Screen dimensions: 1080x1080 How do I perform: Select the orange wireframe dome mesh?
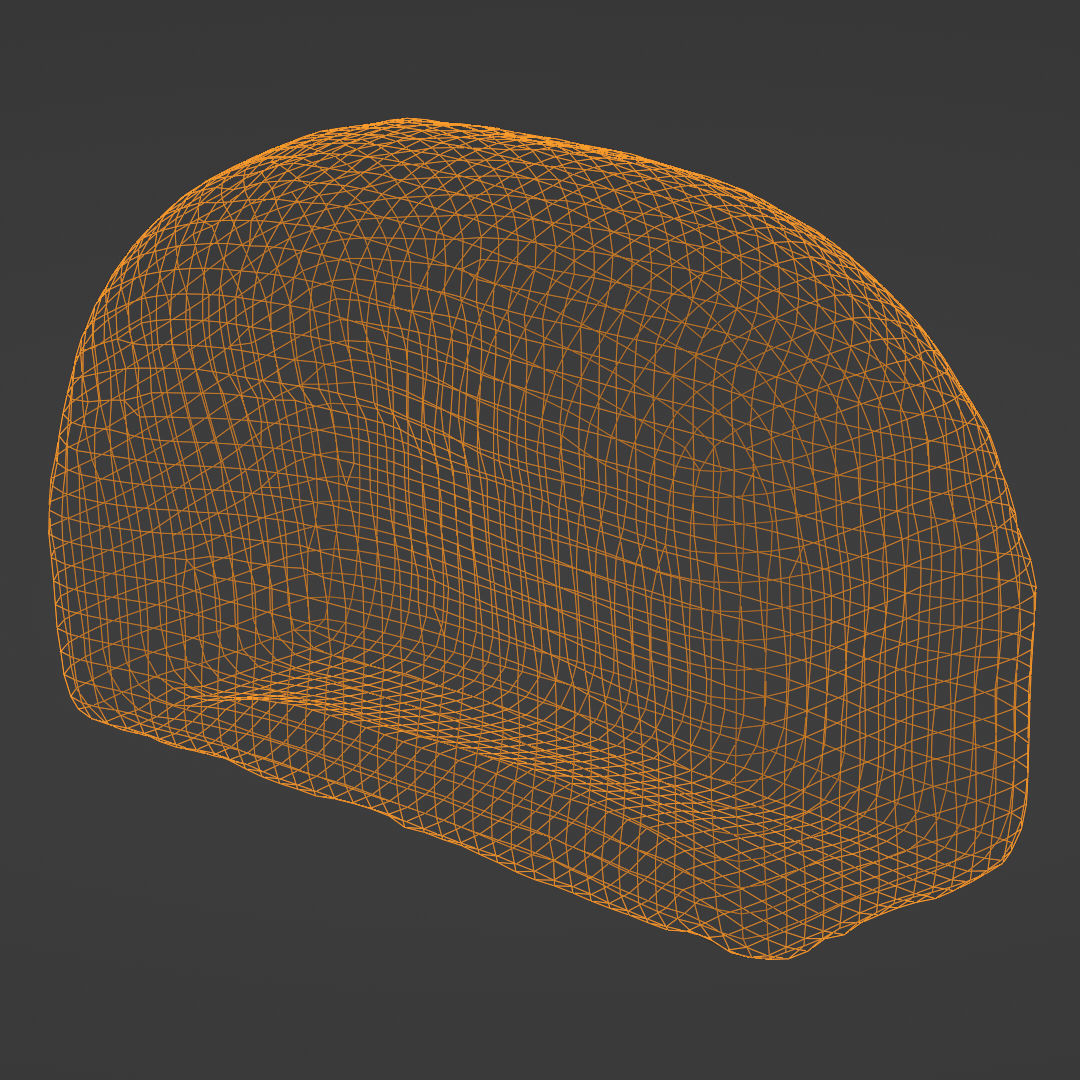542,538
